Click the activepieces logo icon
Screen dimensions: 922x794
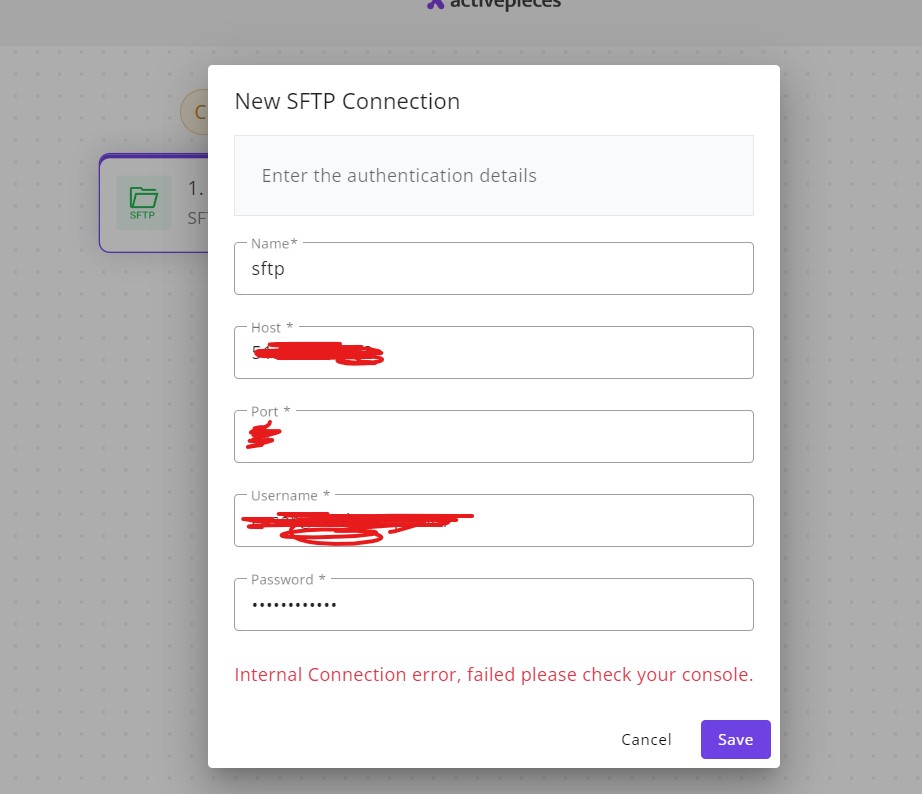pyautogui.click(x=433, y=4)
